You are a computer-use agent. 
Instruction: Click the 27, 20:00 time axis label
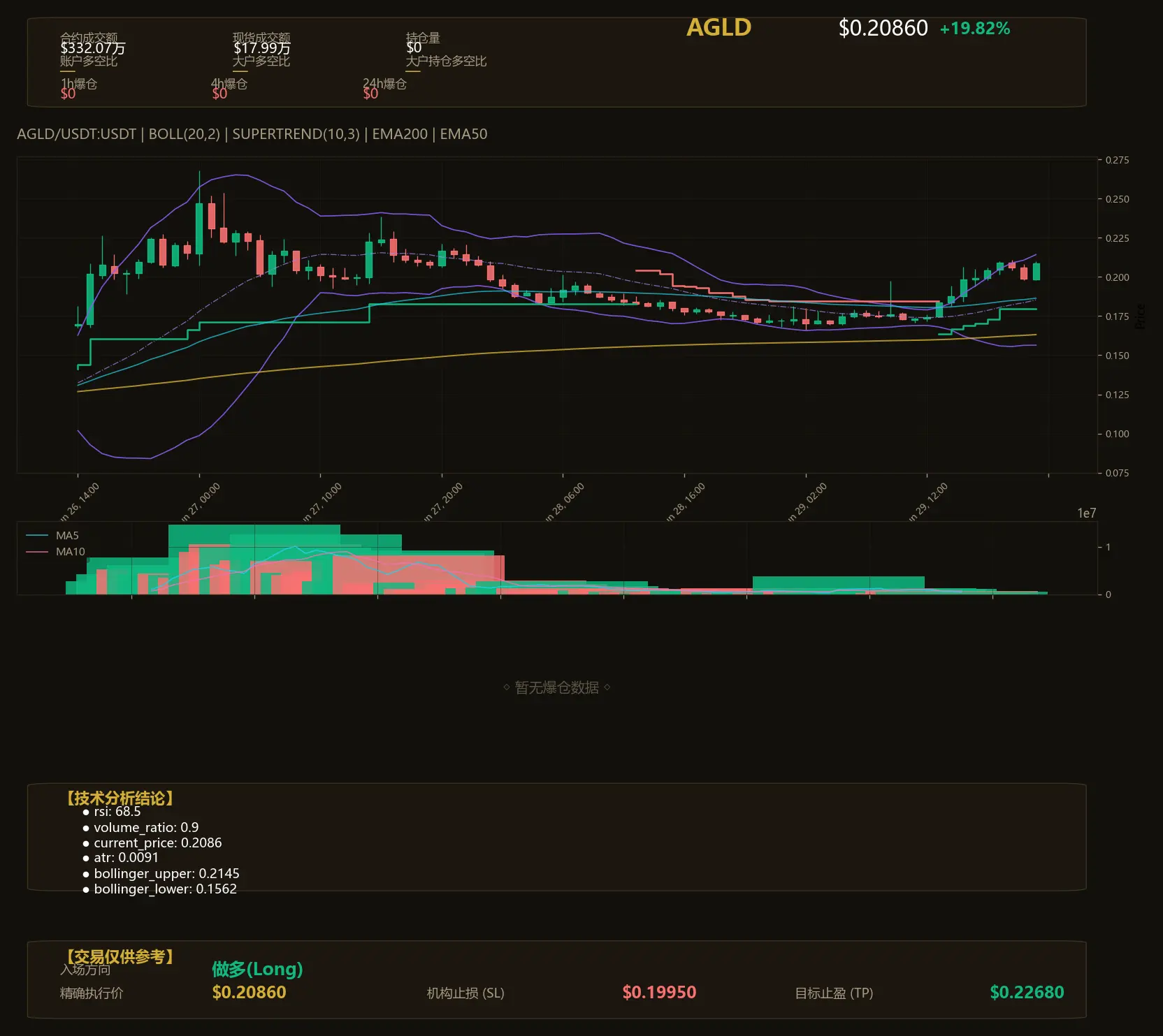pyautogui.click(x=443, y=502)
